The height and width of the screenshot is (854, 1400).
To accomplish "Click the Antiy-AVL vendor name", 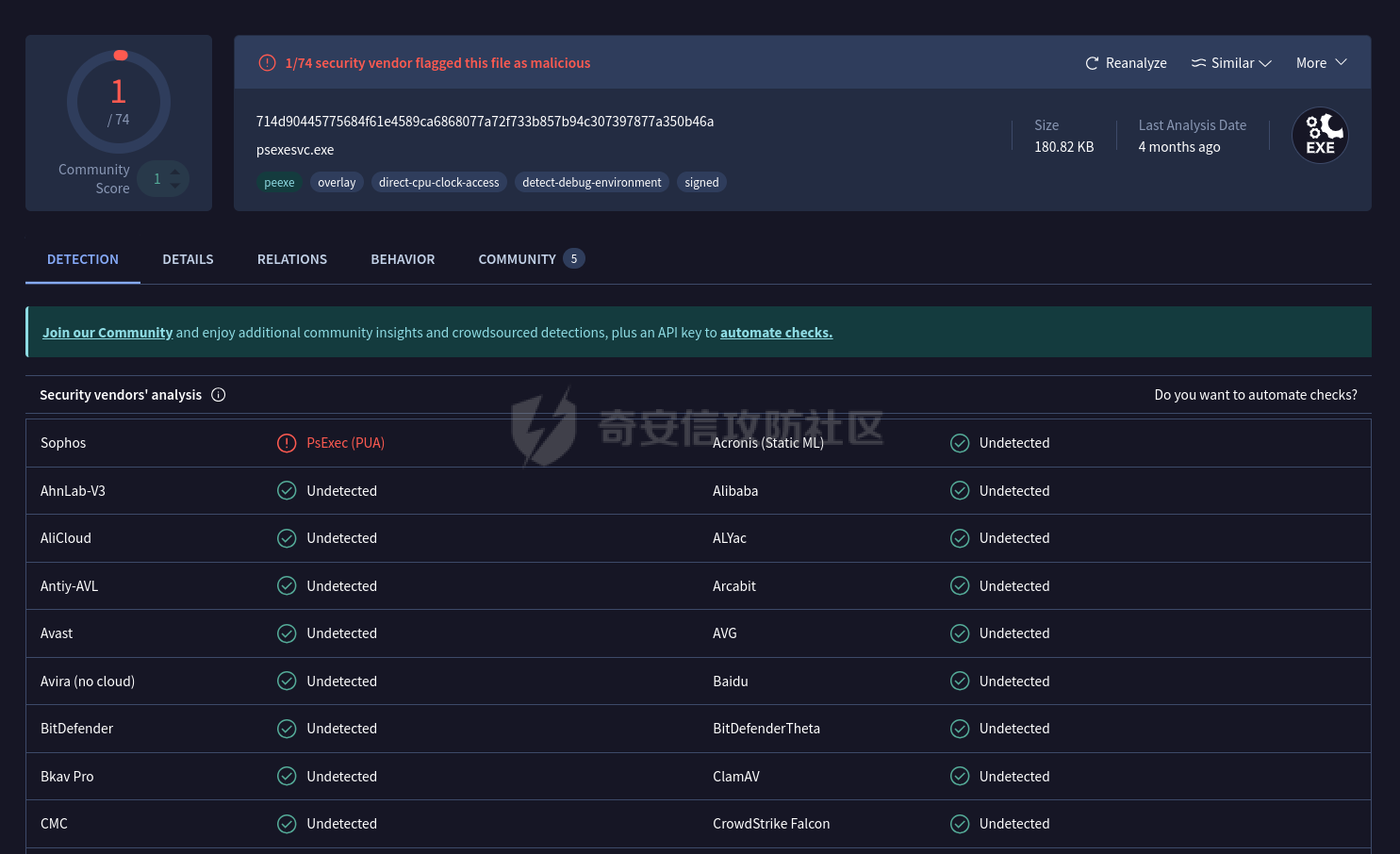I will click(x=69, y=586).
